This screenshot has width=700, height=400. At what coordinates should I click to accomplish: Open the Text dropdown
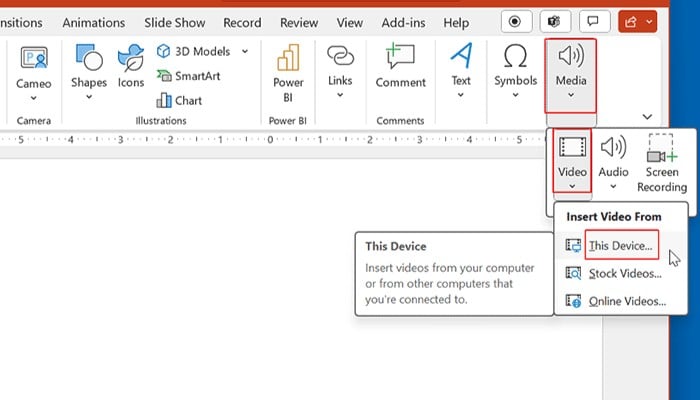(461, 70)
